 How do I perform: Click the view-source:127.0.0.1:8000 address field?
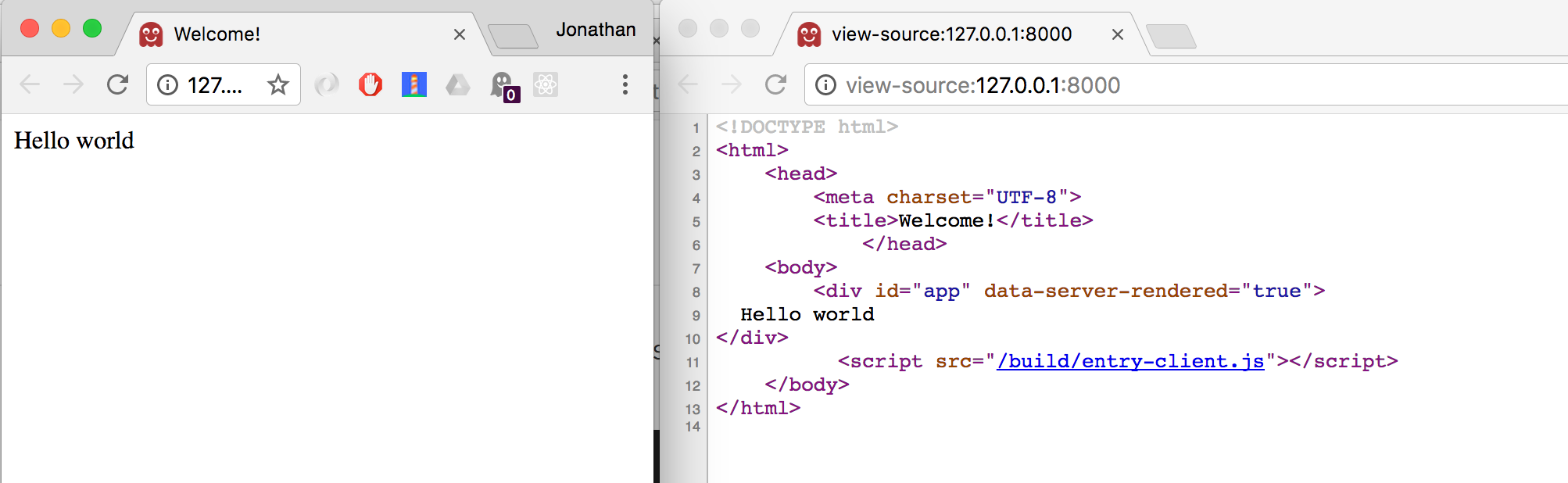pos(1187,84)
